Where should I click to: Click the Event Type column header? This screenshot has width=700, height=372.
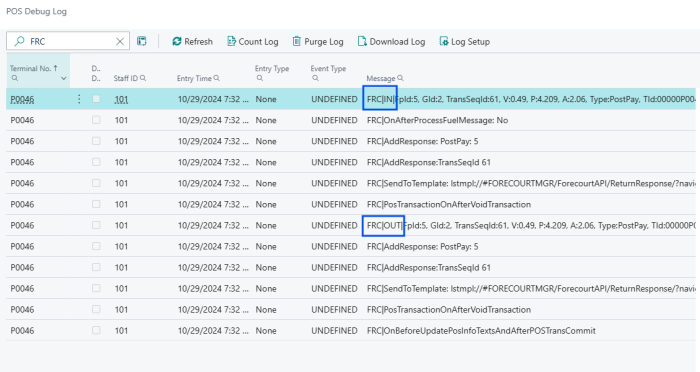click(328, 68)
